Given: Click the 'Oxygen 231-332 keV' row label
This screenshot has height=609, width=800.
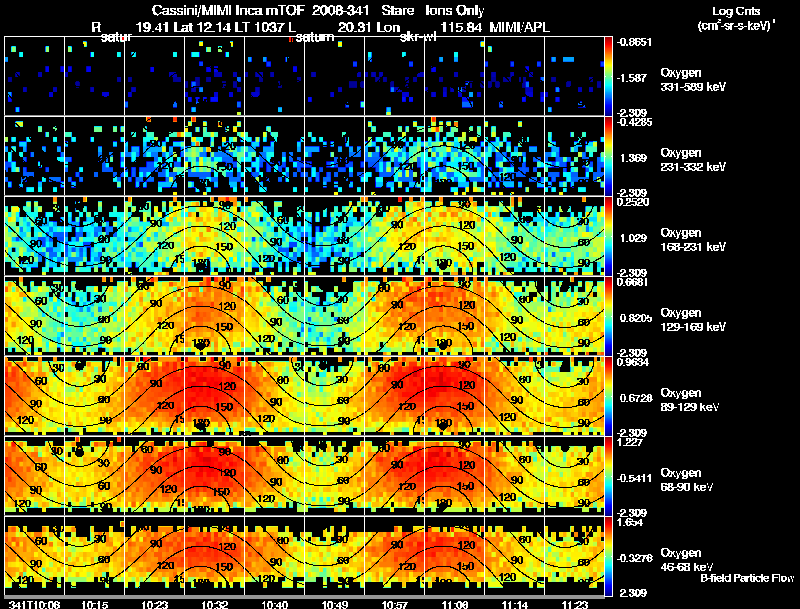Looking at the screenshot, I should click(693, 160).
